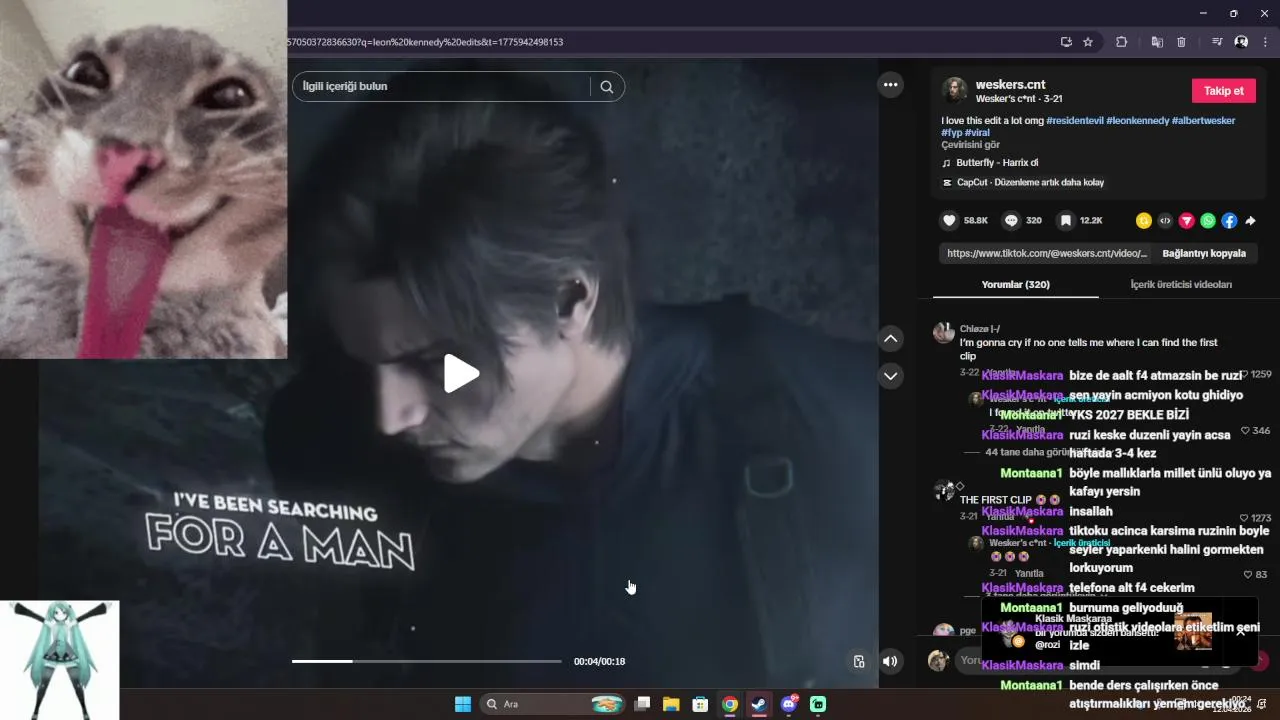The width and height of the screenshot is (1280, 720).
Task: Click the search magnifier in related content box
Action: click(x=607, y=86)
